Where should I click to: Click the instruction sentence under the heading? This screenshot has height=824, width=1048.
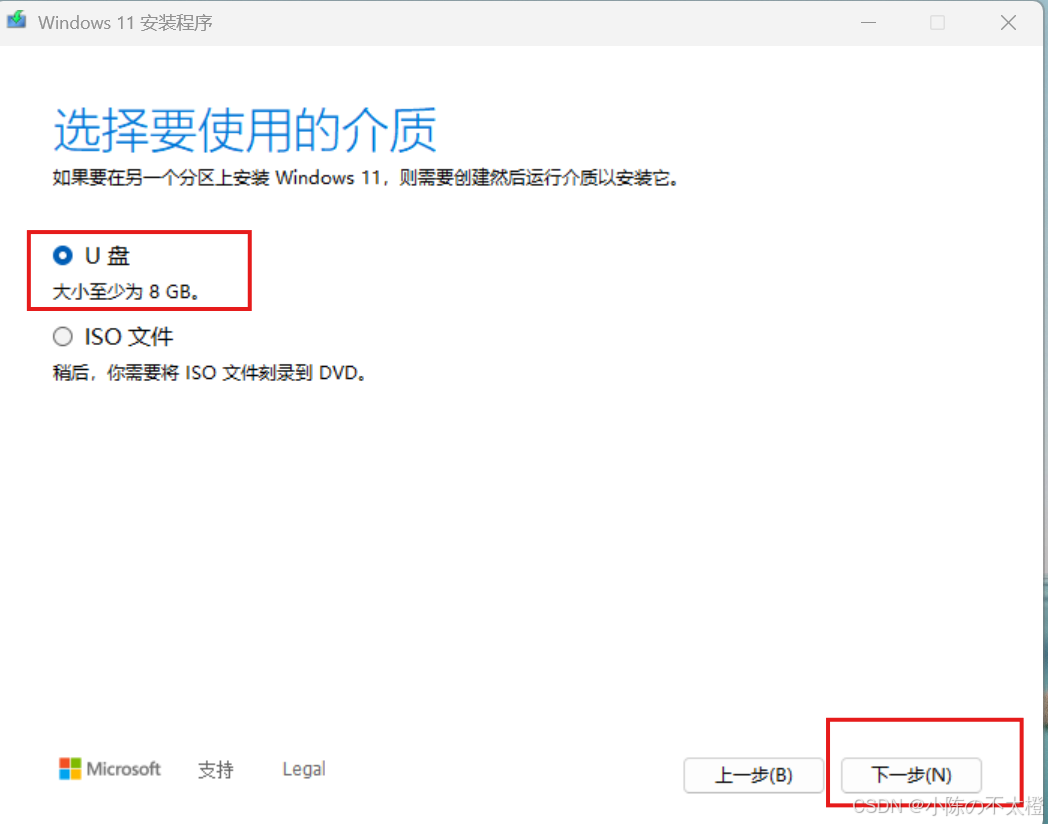coord(365,178)
